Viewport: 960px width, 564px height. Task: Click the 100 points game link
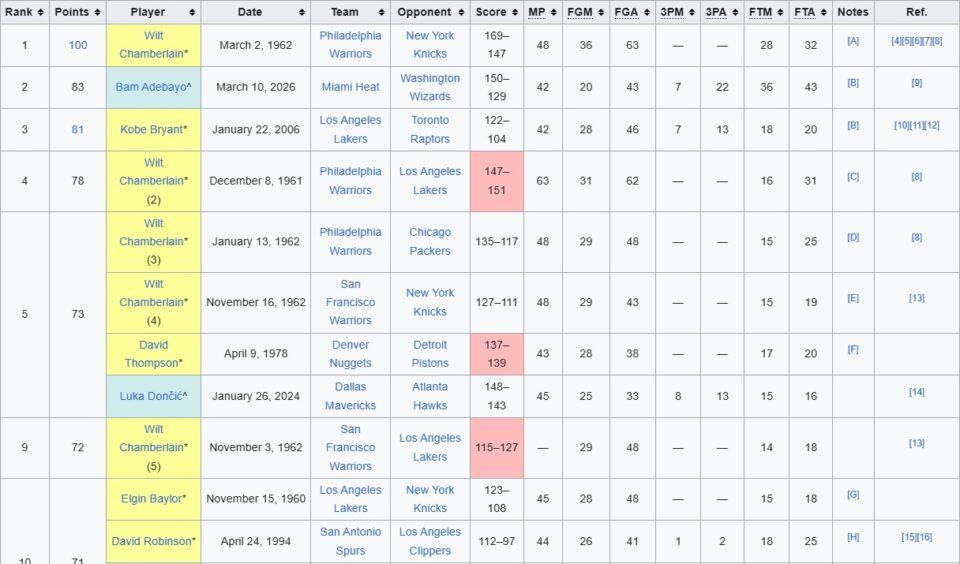tap(78, 45)
